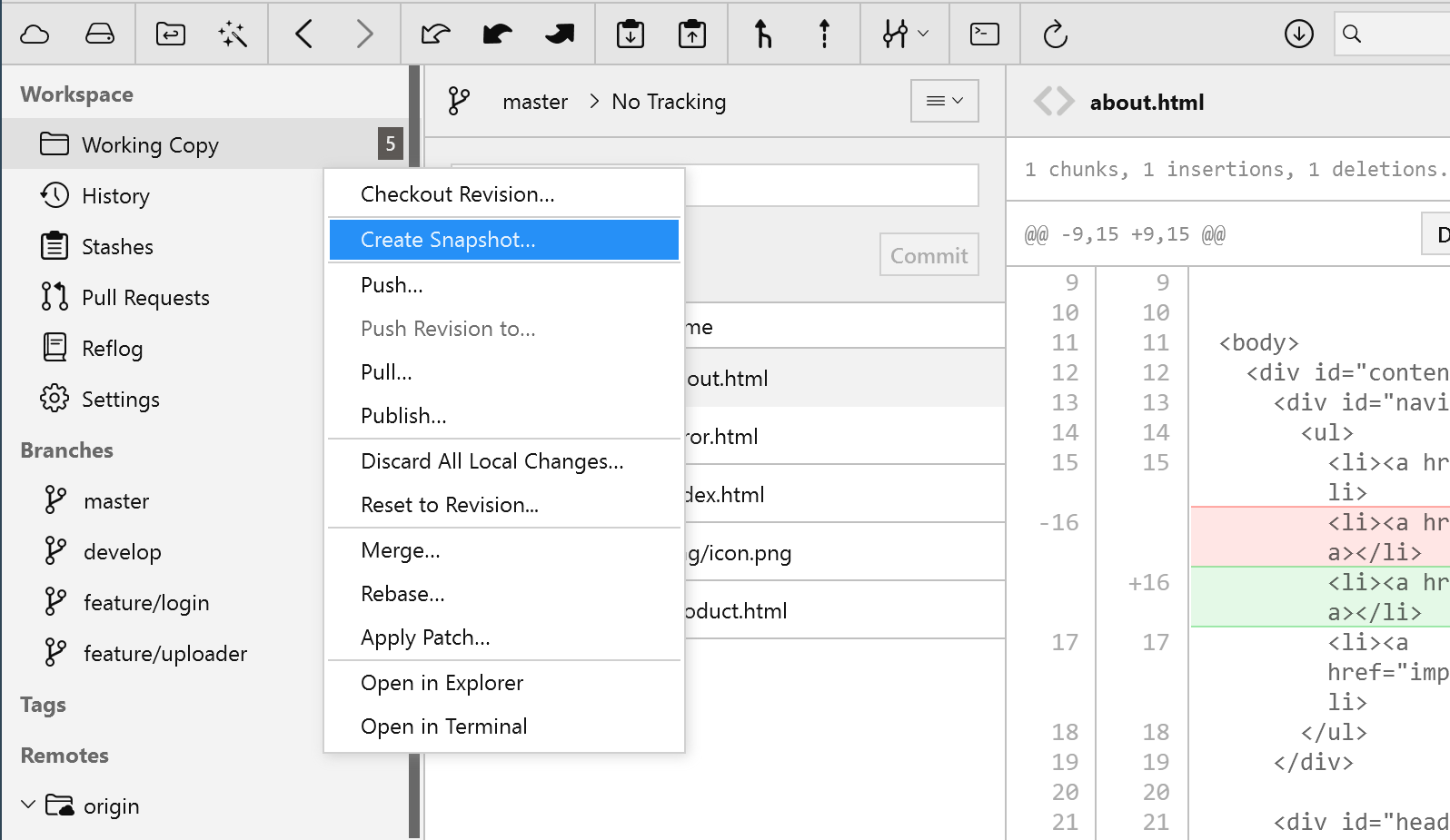Open Stashes in the sidebar
1450x840 pixels.
[x=117, y=247]
